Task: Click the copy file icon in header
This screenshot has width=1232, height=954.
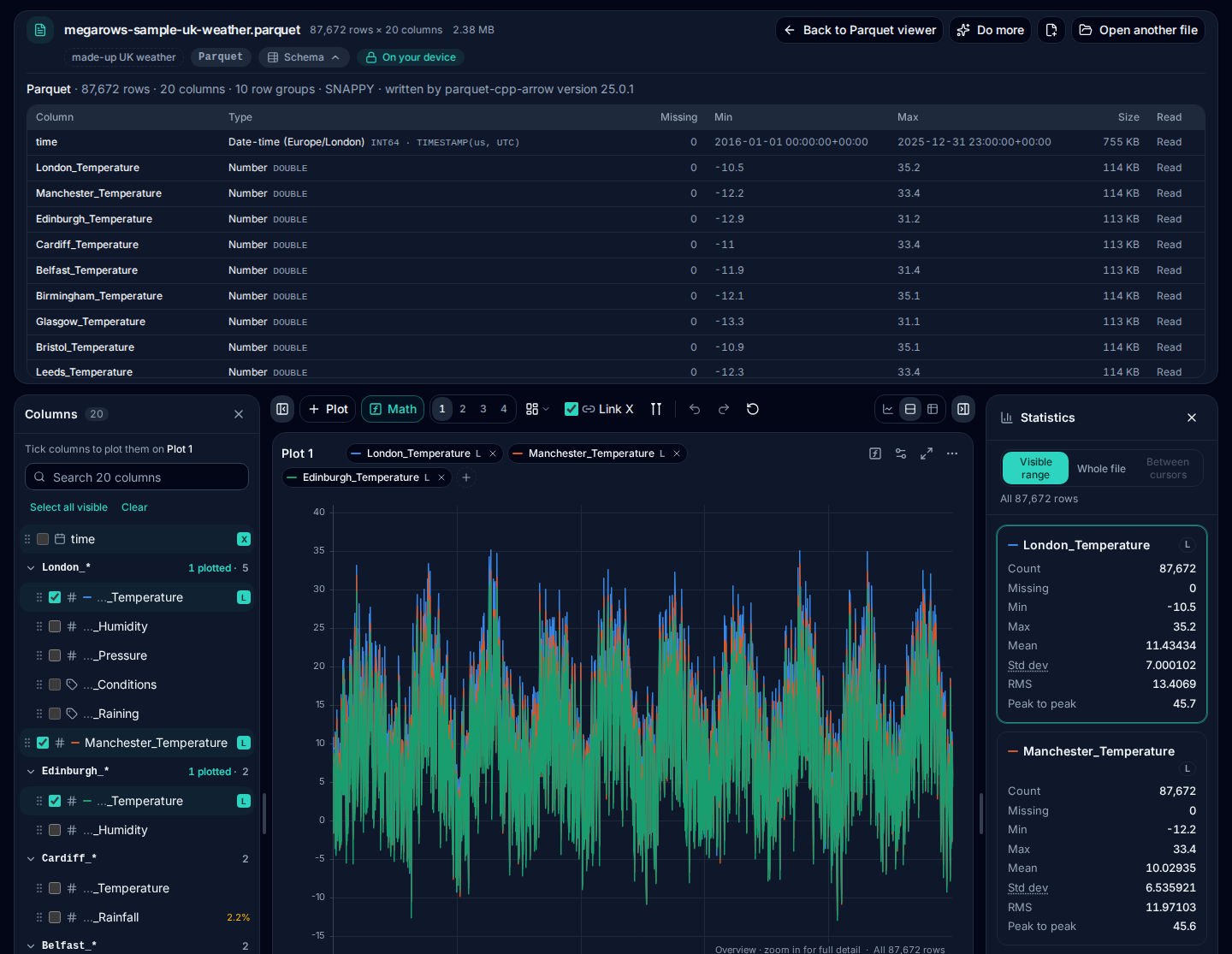Action: (x=1051, y=30)
